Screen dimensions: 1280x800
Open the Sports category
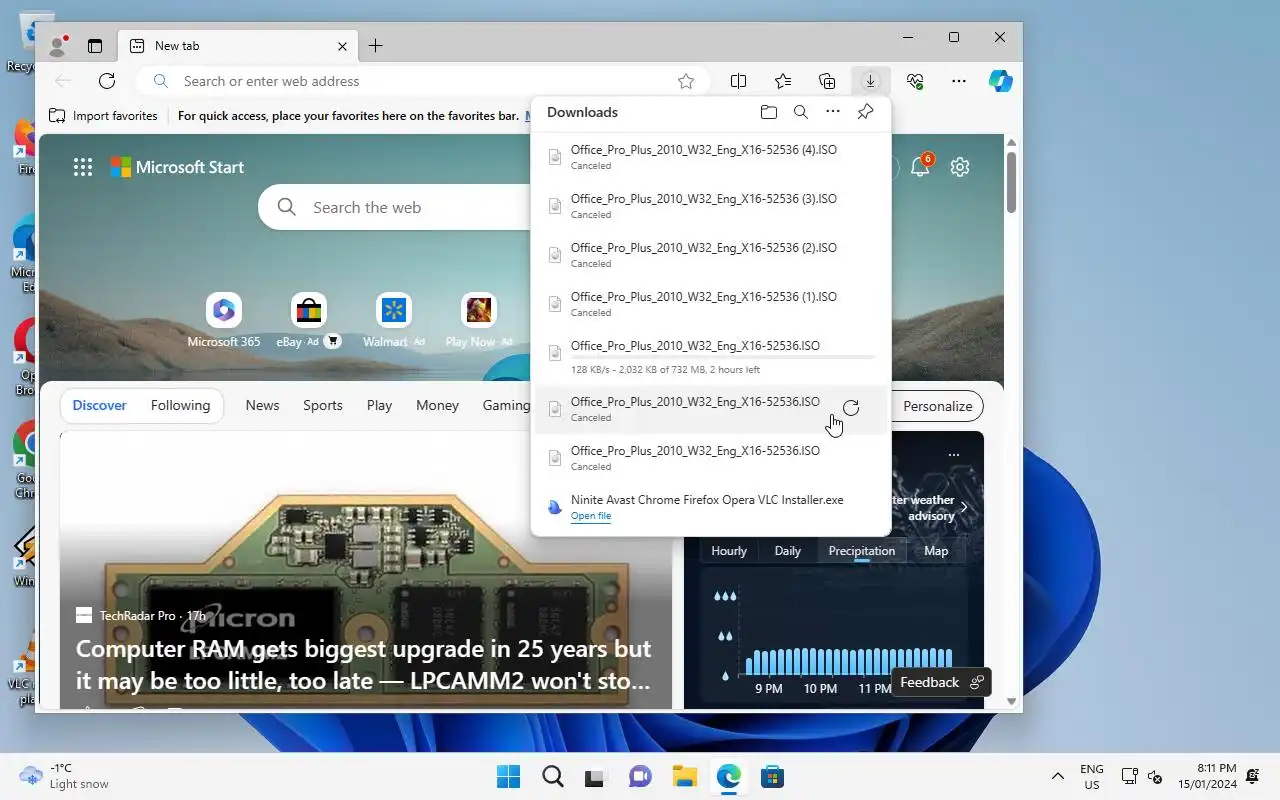(x=323, y=405)
